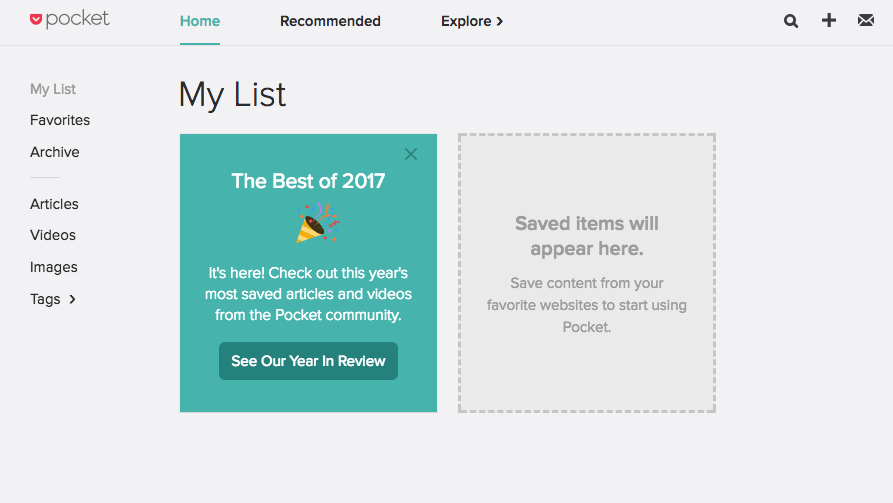Open the inbox envelope icon

[866, 21]
